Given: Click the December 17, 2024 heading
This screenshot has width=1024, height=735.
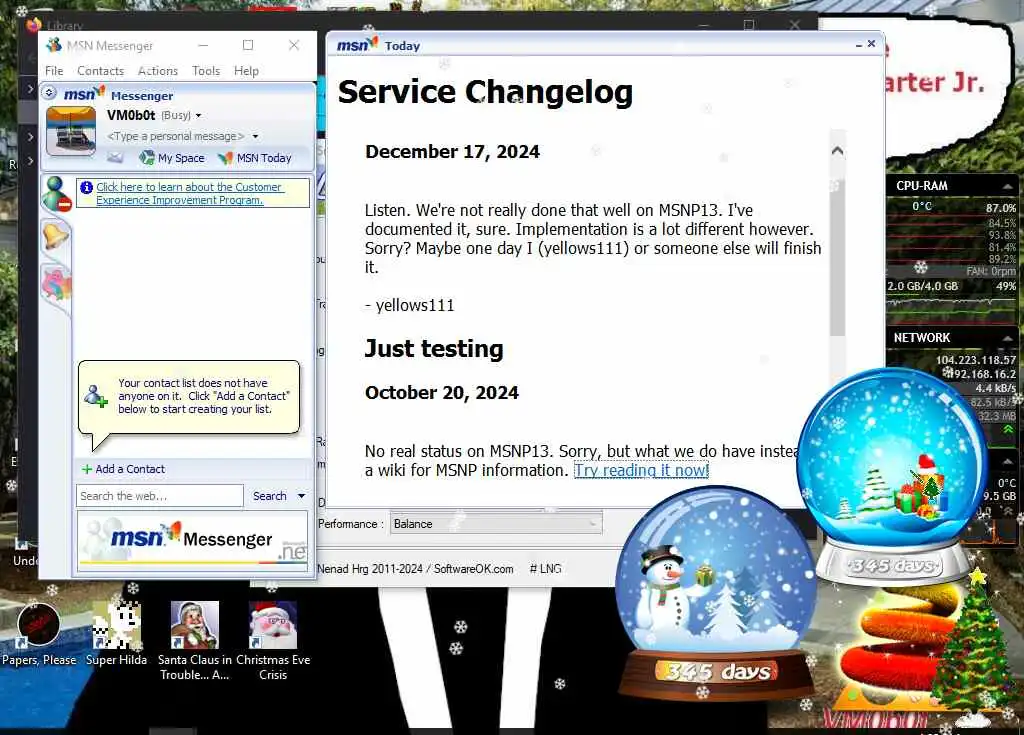Looking at the screenshot, I should tap(453, 152).
